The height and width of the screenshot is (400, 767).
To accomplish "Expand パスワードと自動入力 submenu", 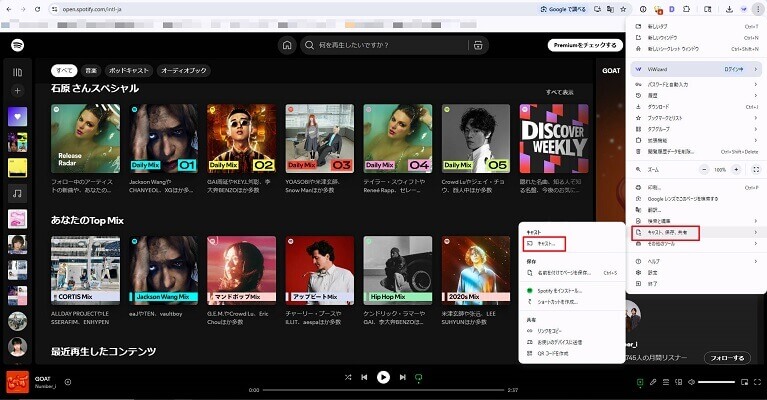I will 697,85.
